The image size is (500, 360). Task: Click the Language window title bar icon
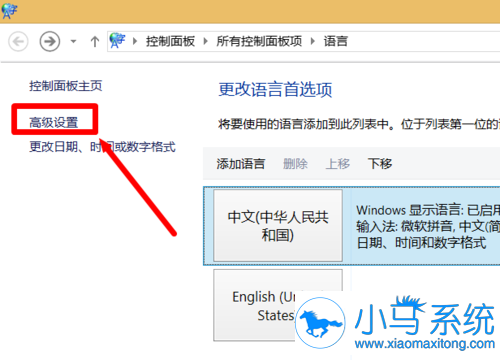point(9,11)
